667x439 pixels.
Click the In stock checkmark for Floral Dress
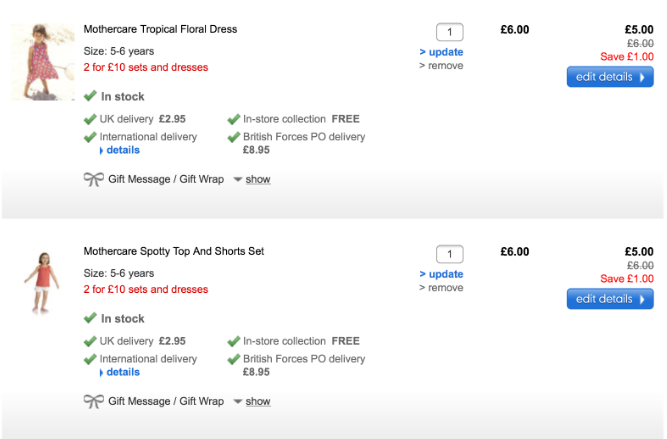click(90, 96)
